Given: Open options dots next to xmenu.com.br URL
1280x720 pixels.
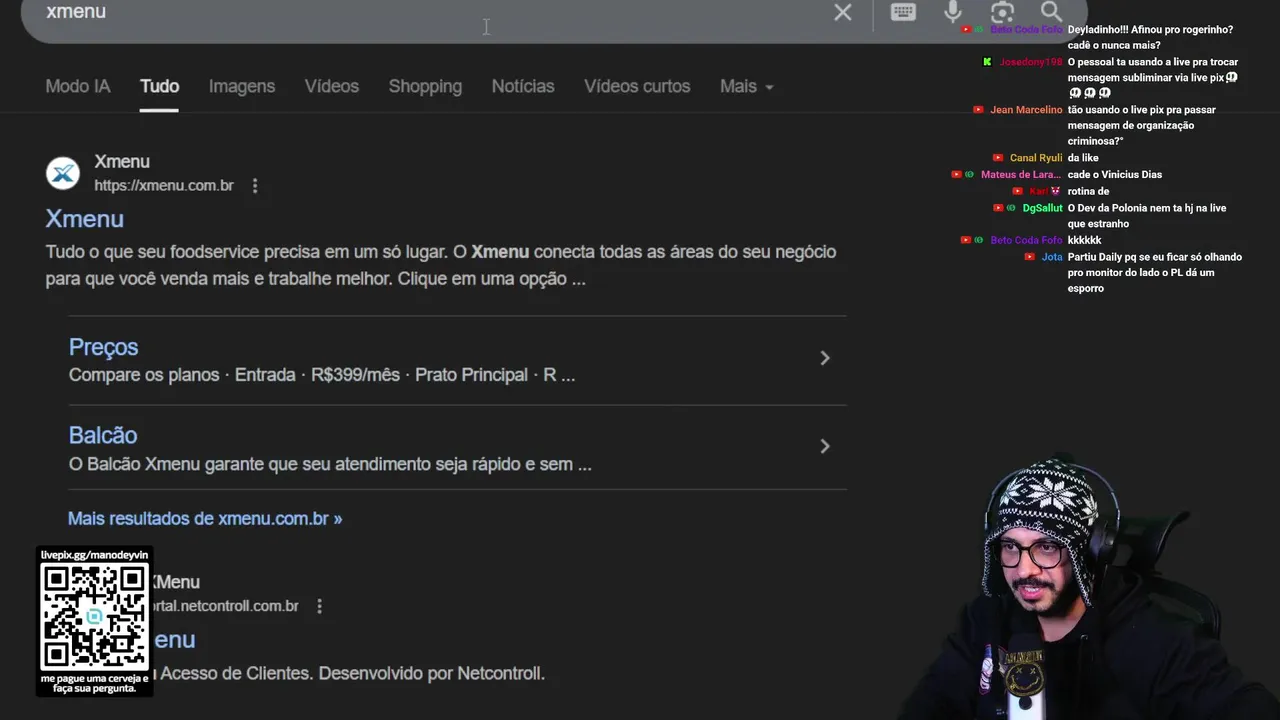Looking at the screenshot, I should [x=255, y=186].
